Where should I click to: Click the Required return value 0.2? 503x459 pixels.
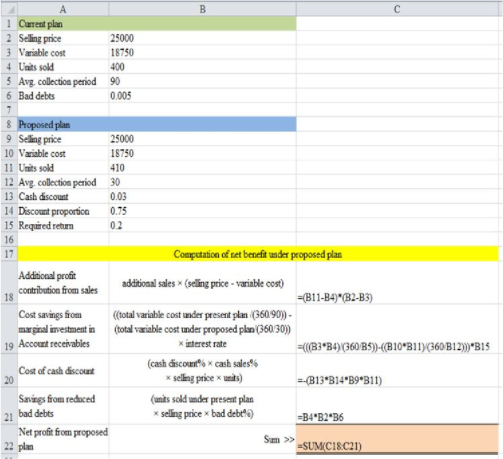(x=202, y=226)
